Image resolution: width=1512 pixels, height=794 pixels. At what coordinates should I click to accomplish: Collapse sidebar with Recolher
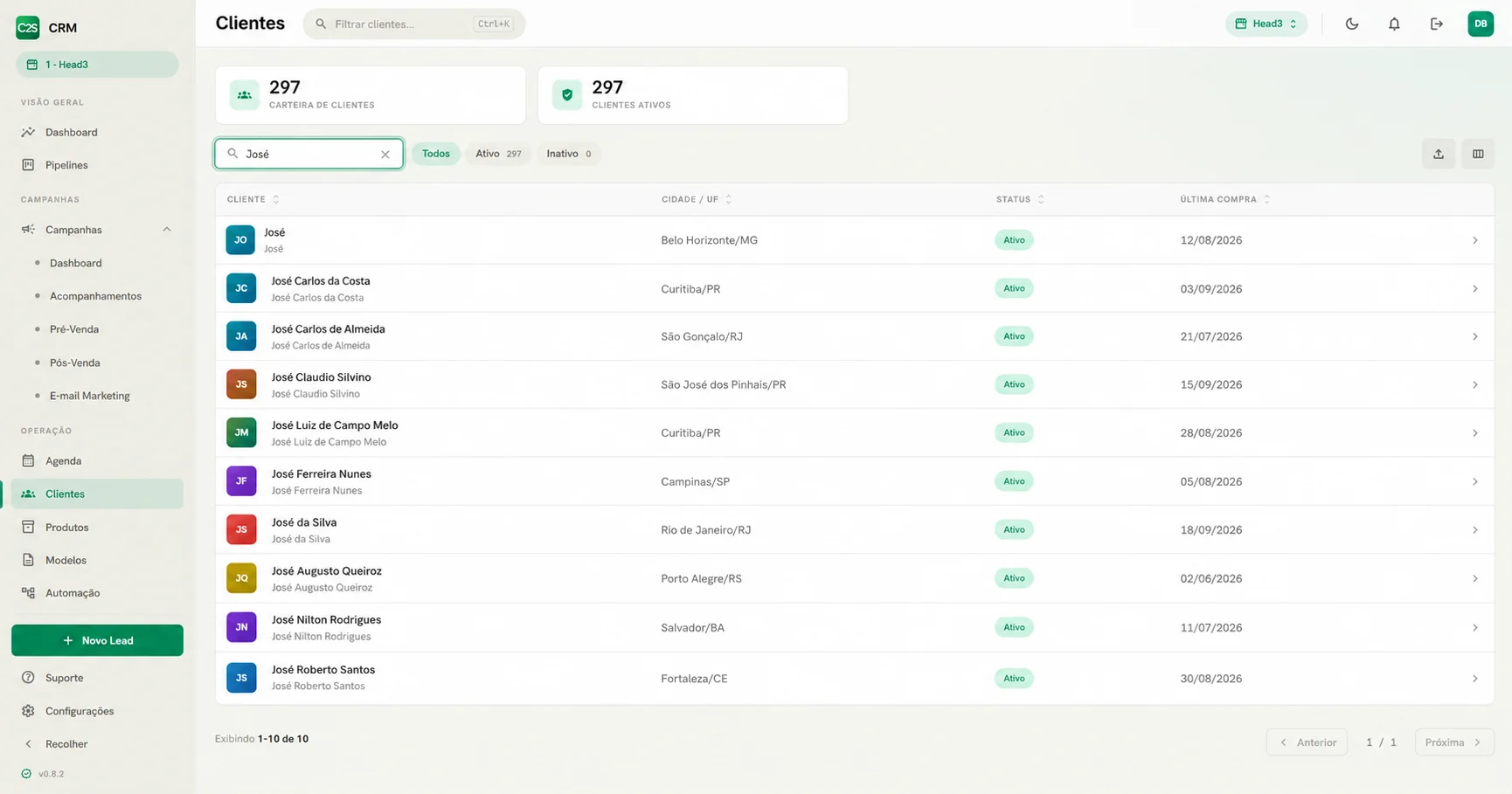(97, 744)
